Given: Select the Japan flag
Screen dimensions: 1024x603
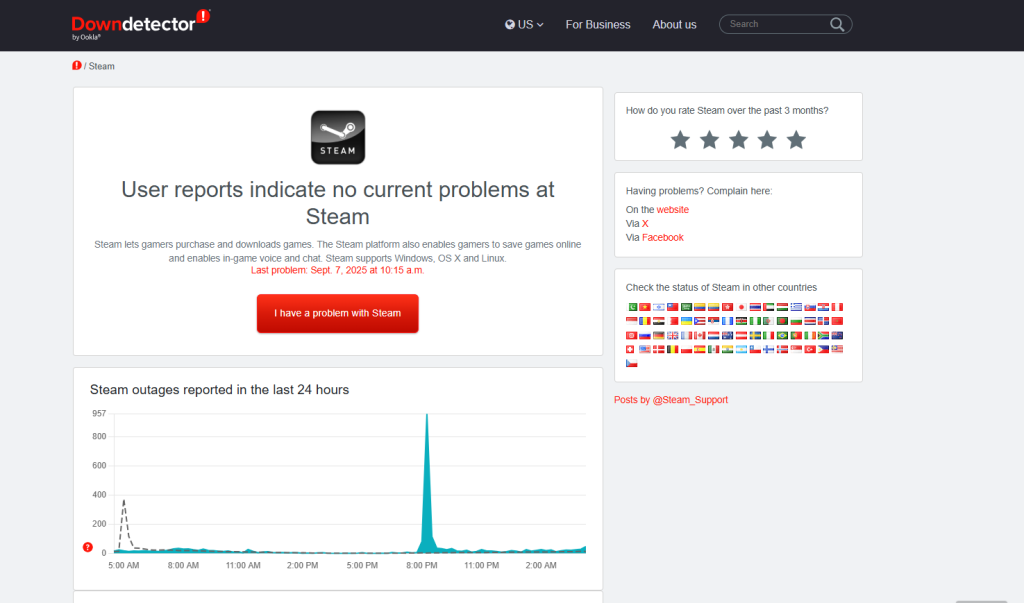Looking at the screenshot, I should pyautogui.click(x=741, y=307).
